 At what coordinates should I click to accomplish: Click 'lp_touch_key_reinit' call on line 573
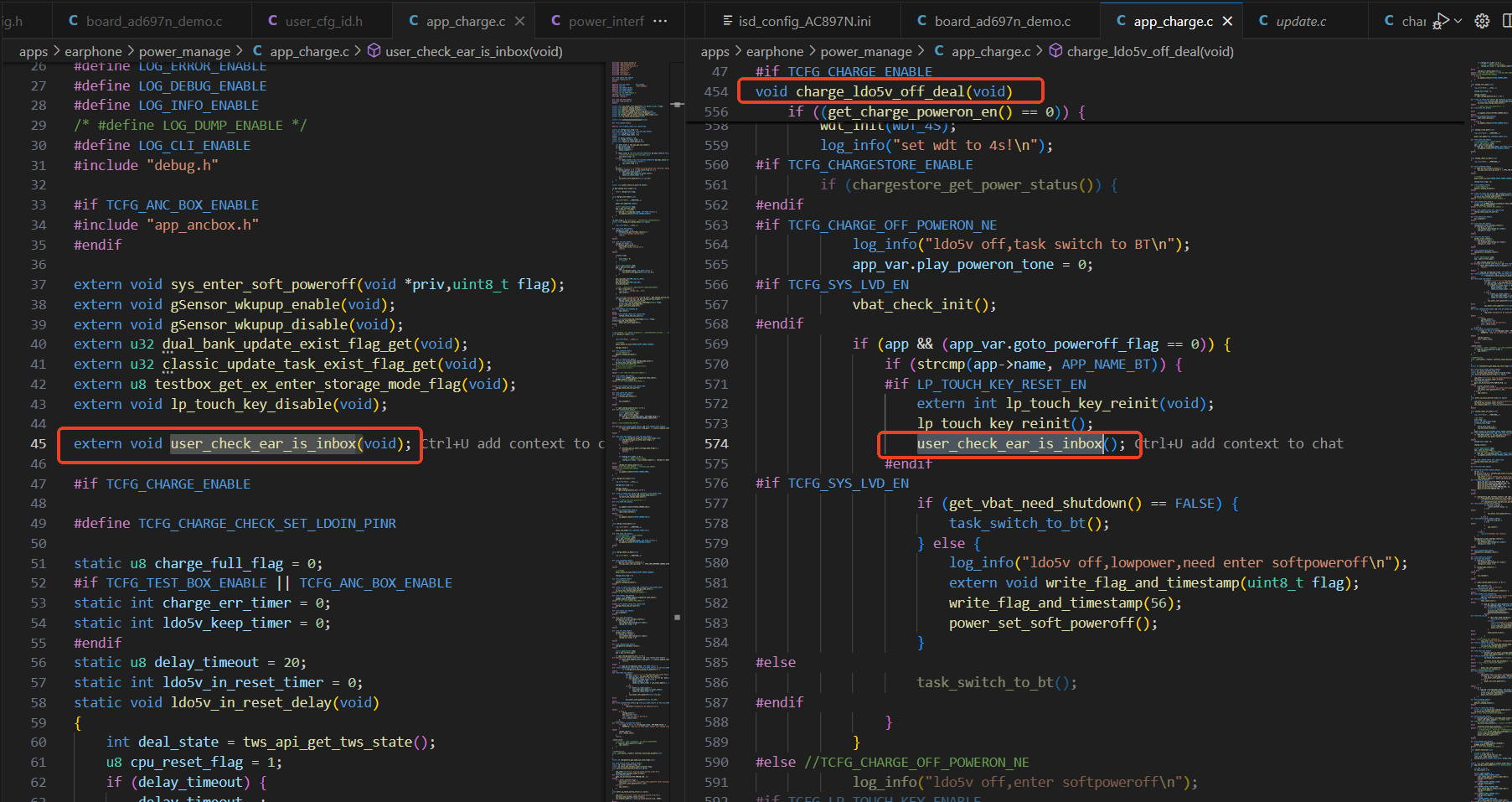(x=993, y=423)
